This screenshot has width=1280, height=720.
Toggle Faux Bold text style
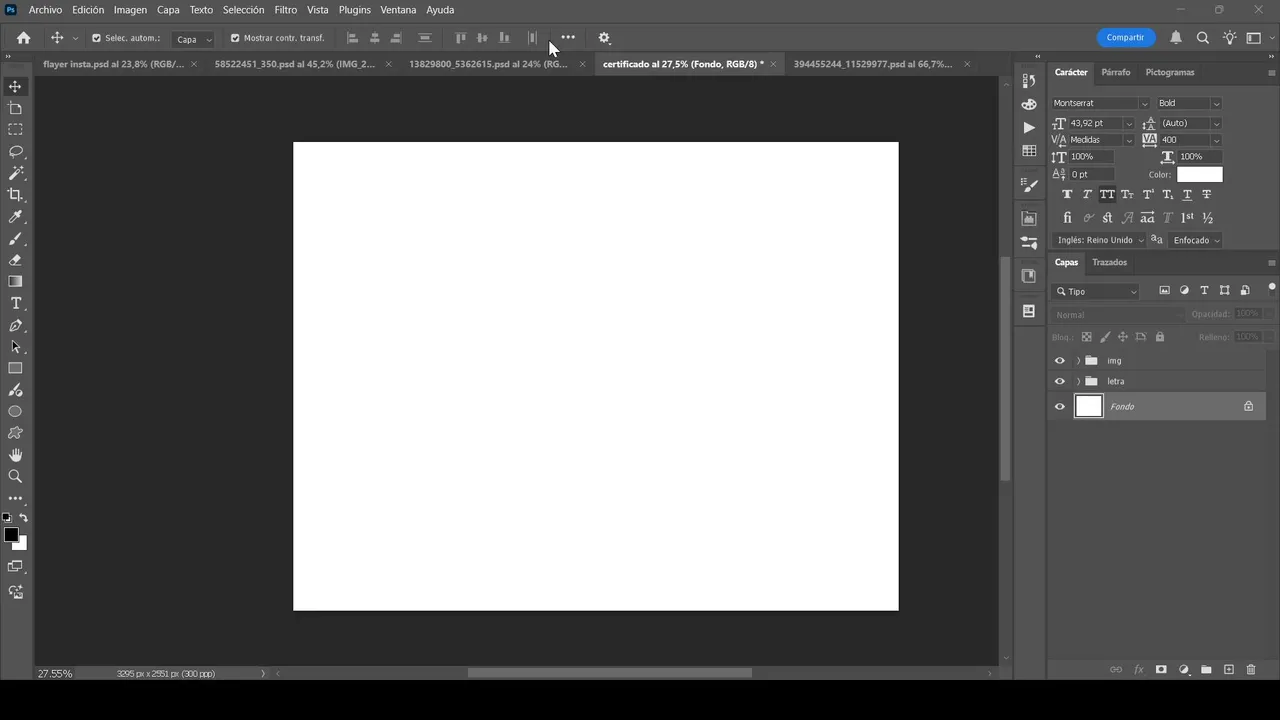click(x=1067, y=195)
